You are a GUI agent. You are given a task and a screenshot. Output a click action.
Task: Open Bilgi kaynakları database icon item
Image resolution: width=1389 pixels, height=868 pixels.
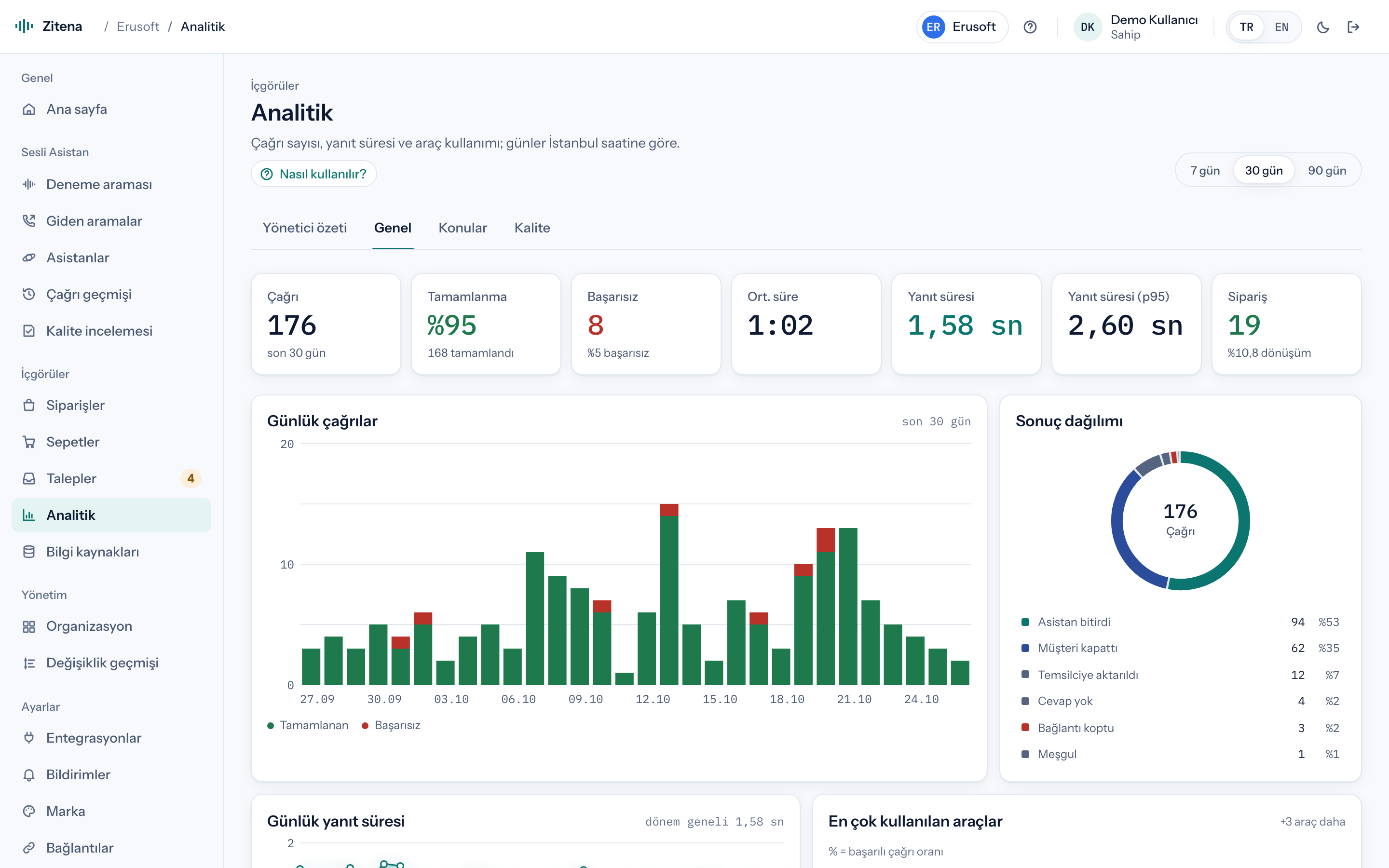pyautogui.click(x=29, y=552)
